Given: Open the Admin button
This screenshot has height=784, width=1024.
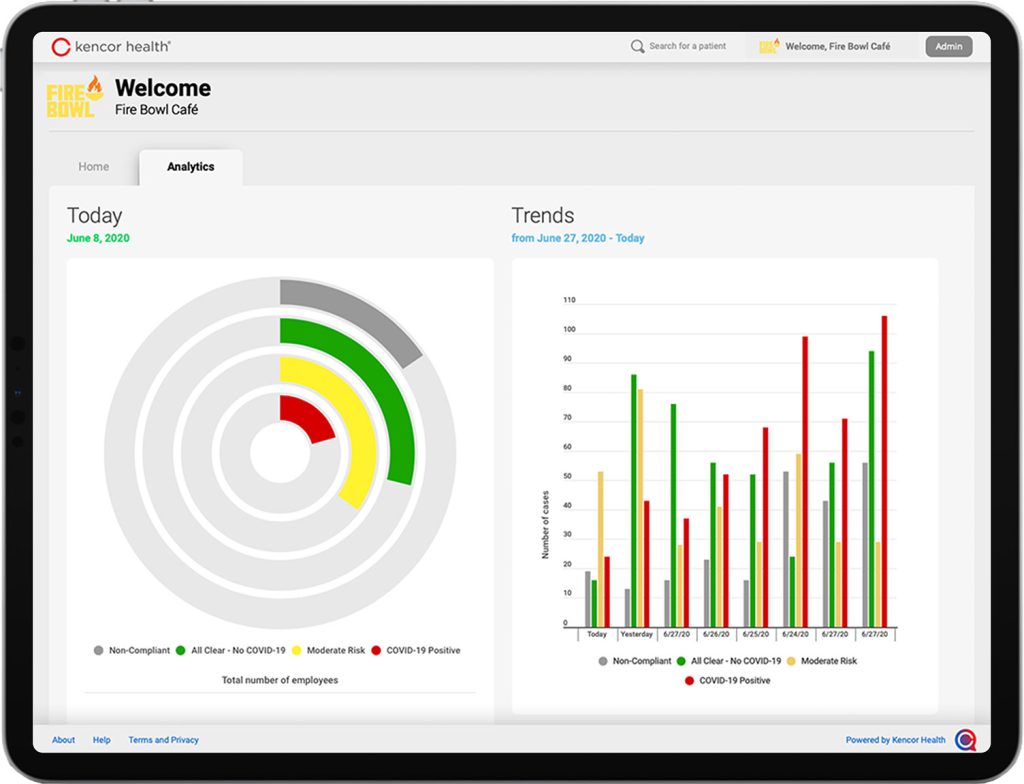Looking at the screenshot, I should point(948,46).
